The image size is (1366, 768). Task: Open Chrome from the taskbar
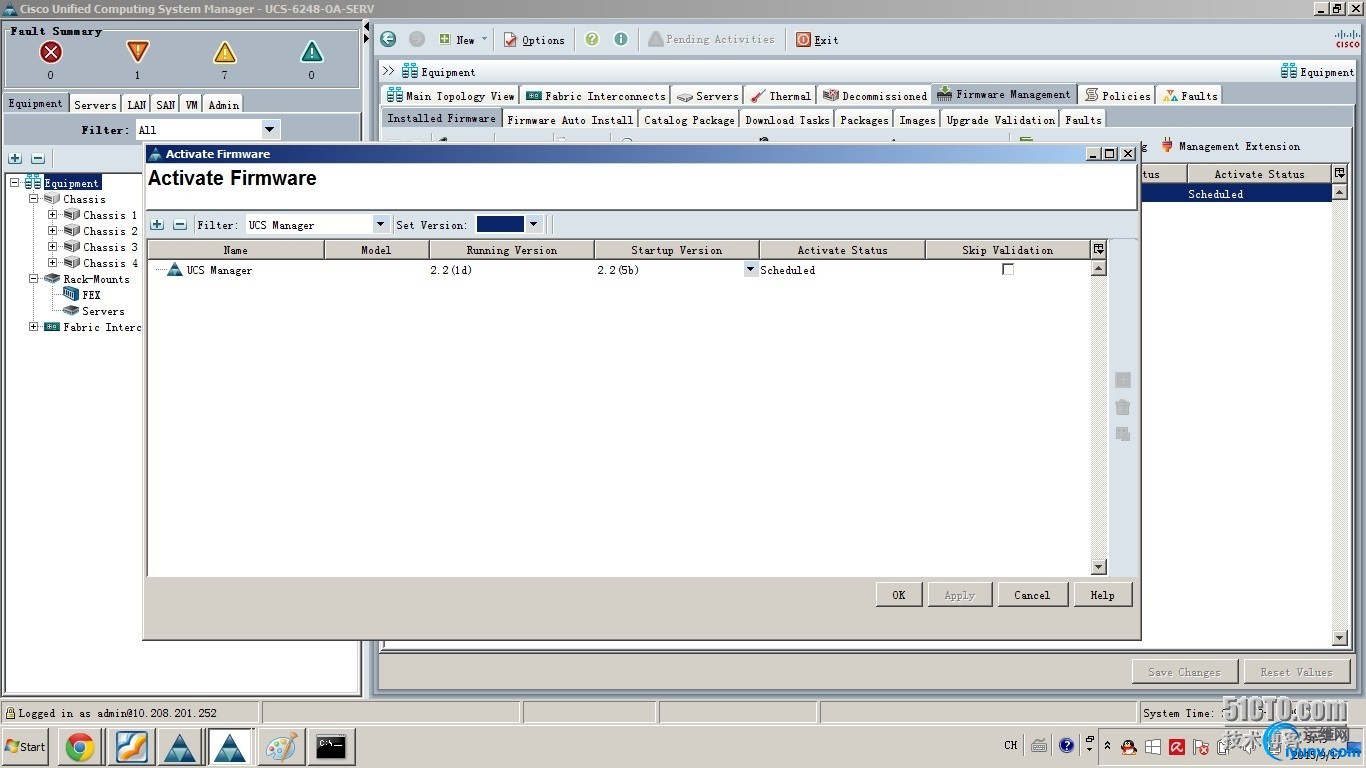(80, 747)
